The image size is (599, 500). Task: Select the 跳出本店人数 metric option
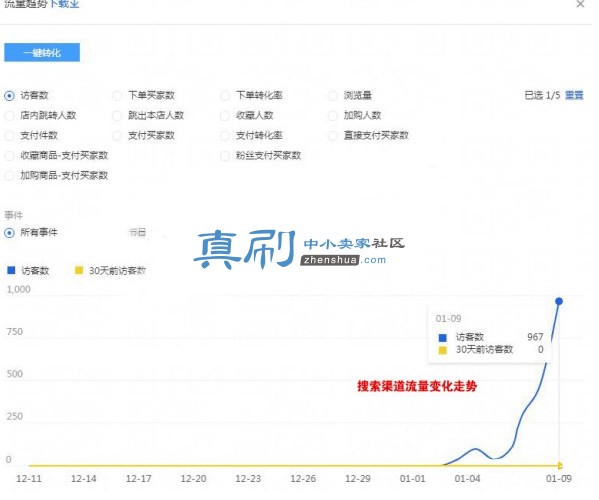pyautogui.click(x=117, y=115)
